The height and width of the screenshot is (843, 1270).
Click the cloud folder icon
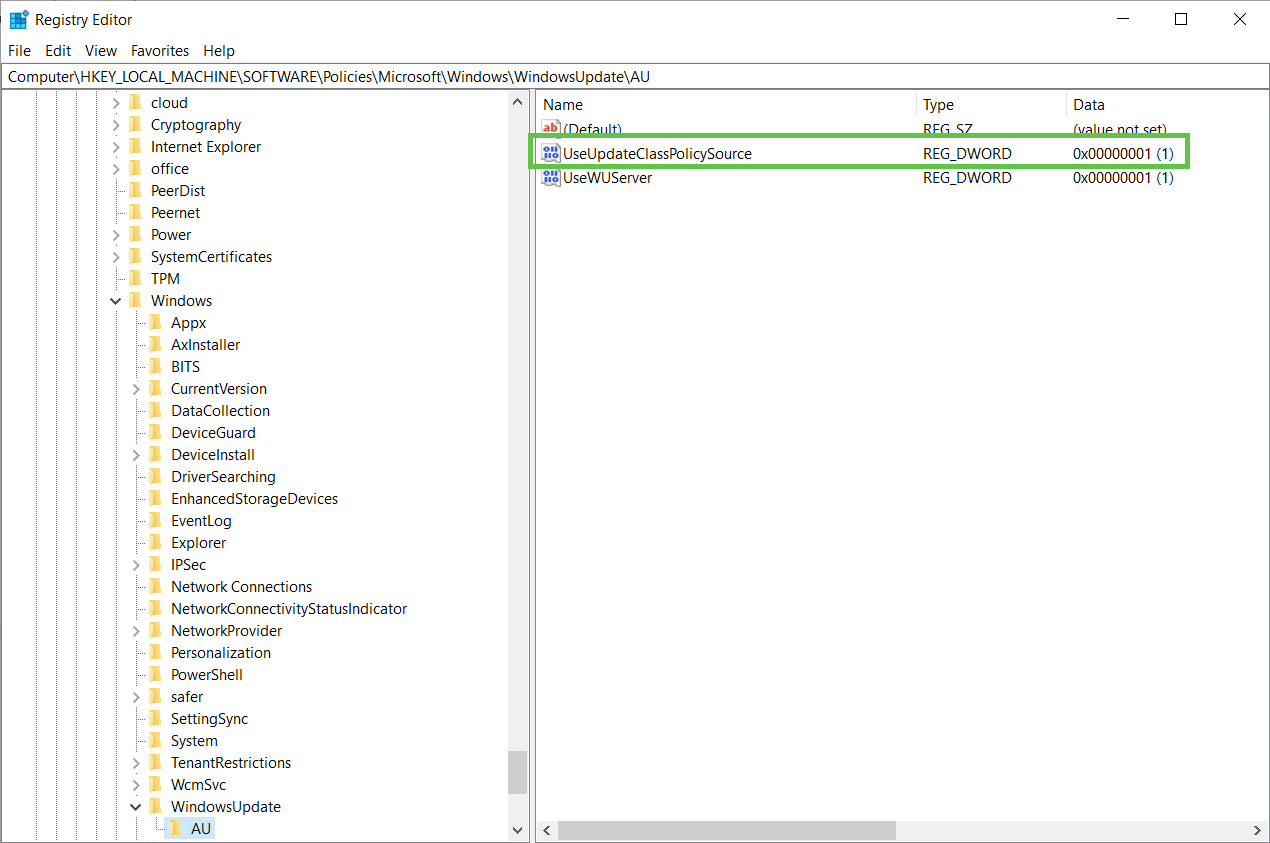tap(135, 102)
